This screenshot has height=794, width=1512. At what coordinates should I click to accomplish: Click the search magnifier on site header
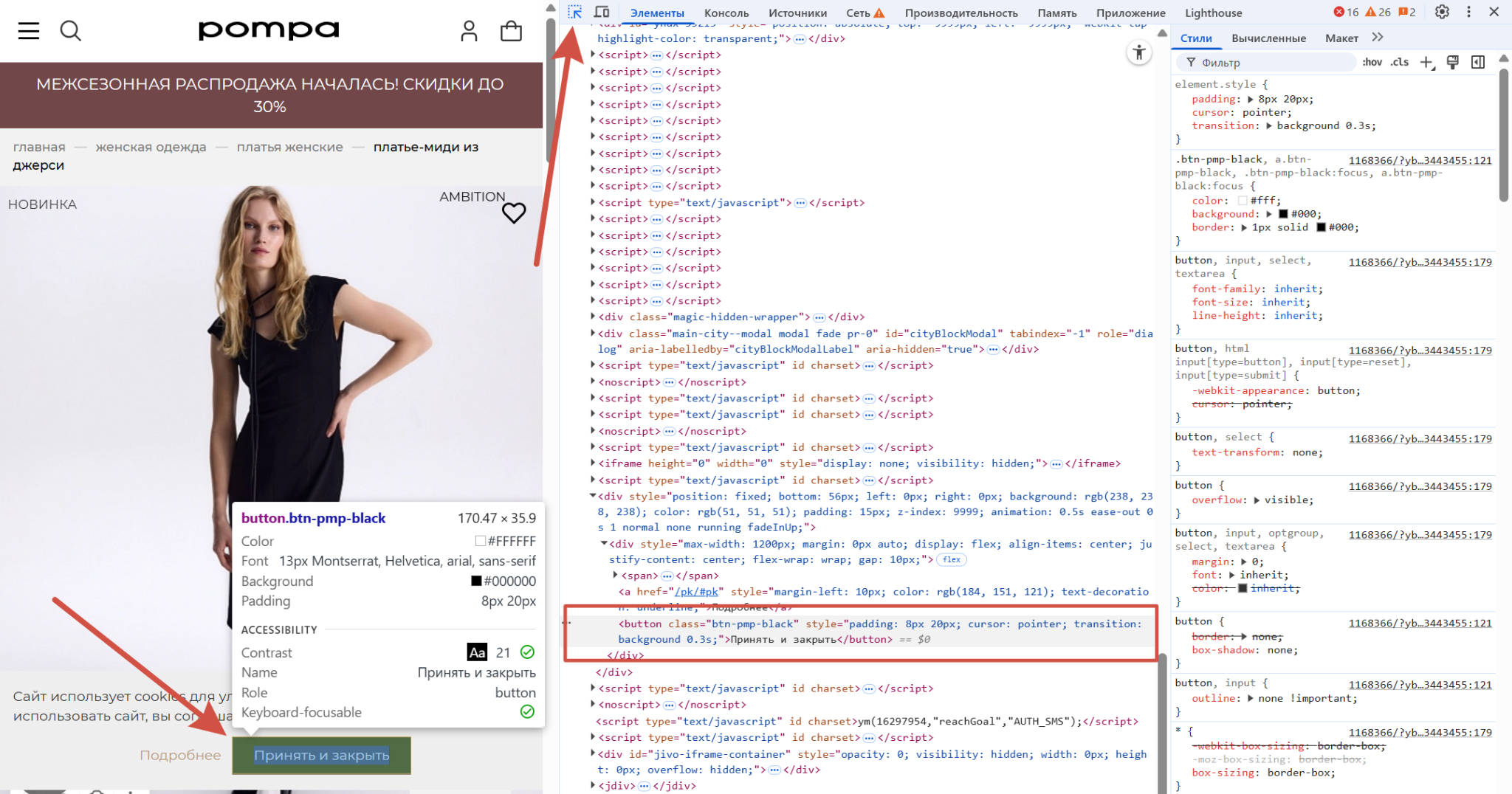(x=70, y=31)
